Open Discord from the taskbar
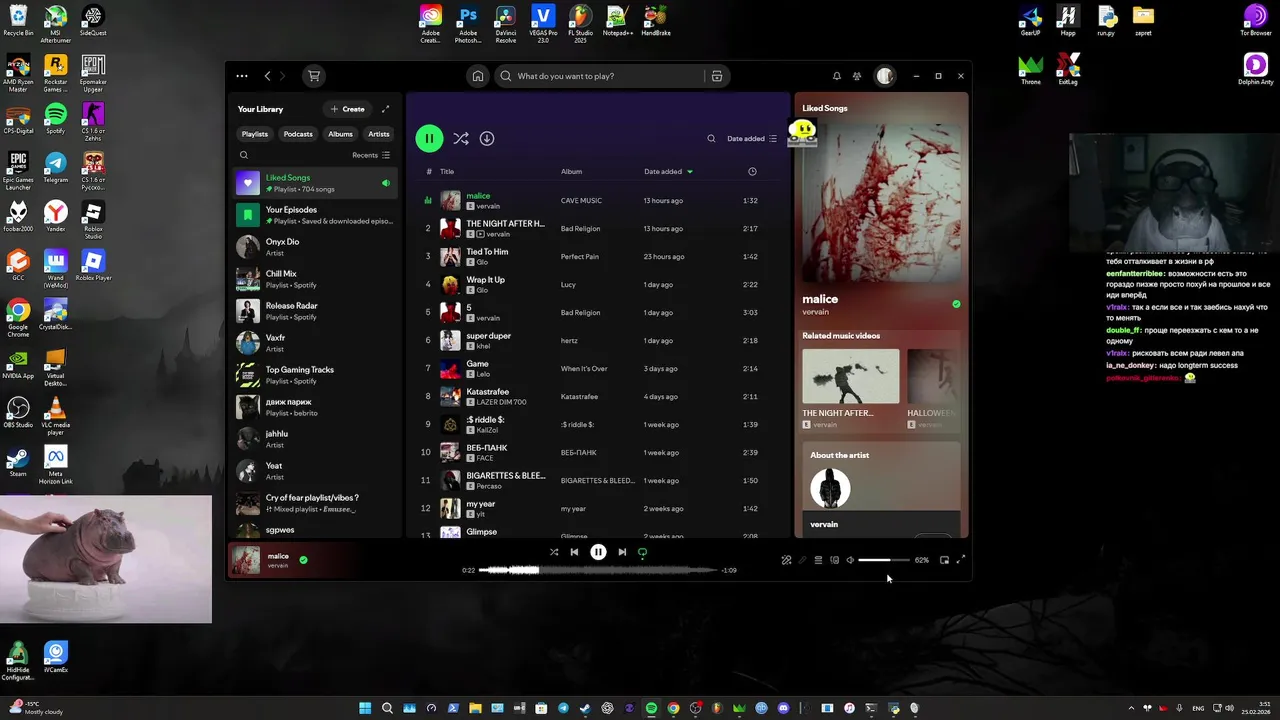The image size is (1280, 720). (783, 708)
